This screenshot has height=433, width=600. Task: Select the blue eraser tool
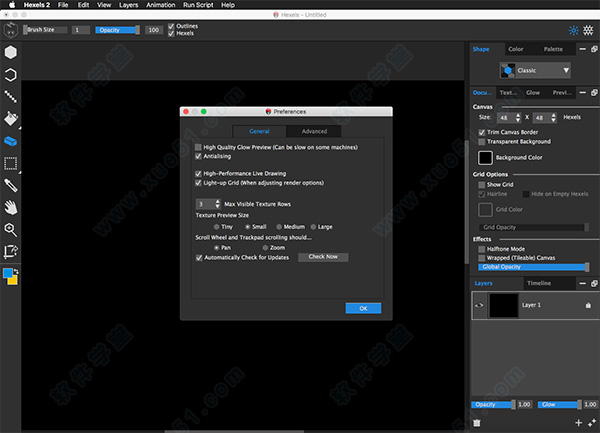(x=11, y=141)
